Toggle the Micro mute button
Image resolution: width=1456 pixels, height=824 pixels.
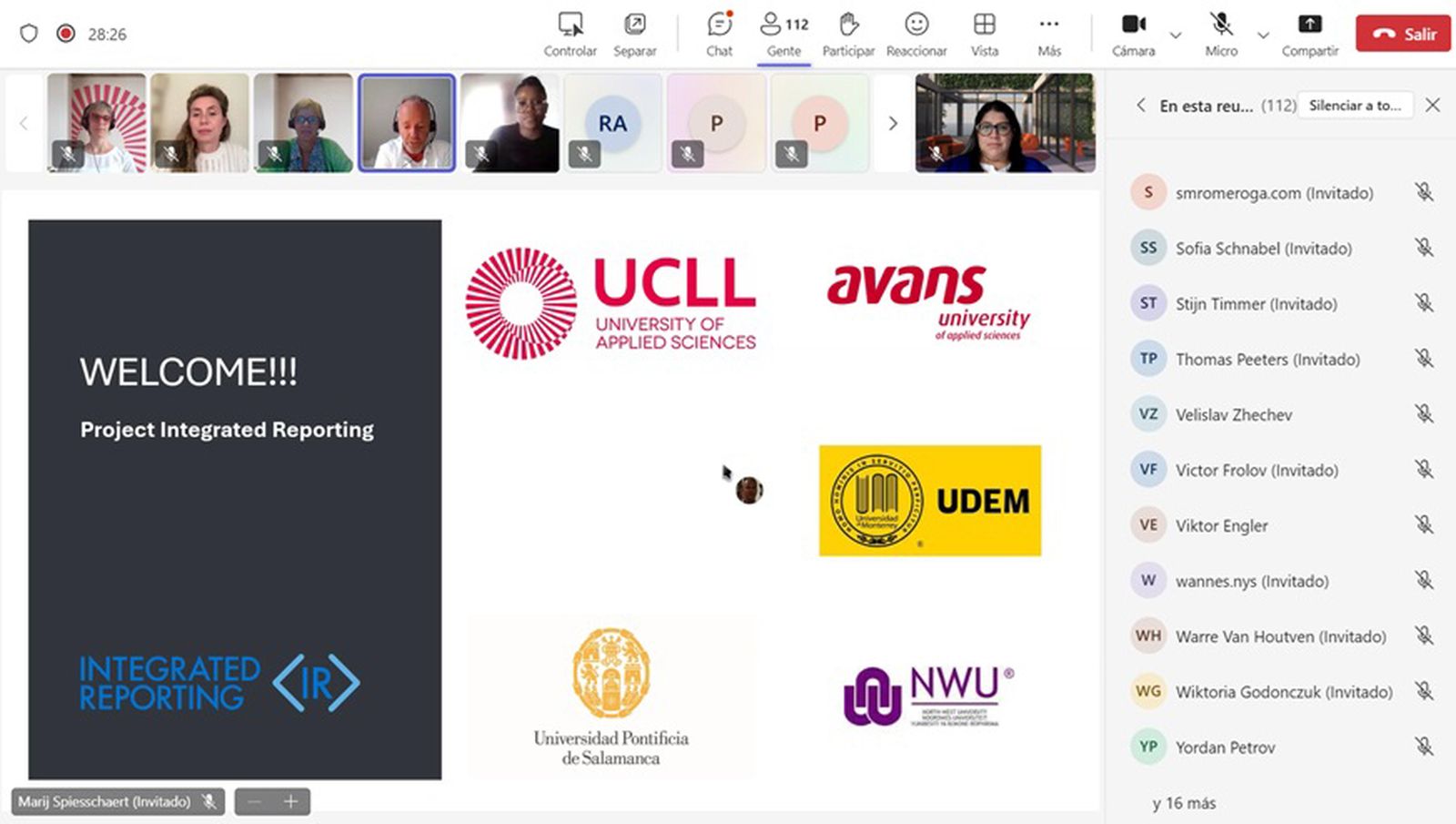pyautogui.click(x=1220, y=25)
